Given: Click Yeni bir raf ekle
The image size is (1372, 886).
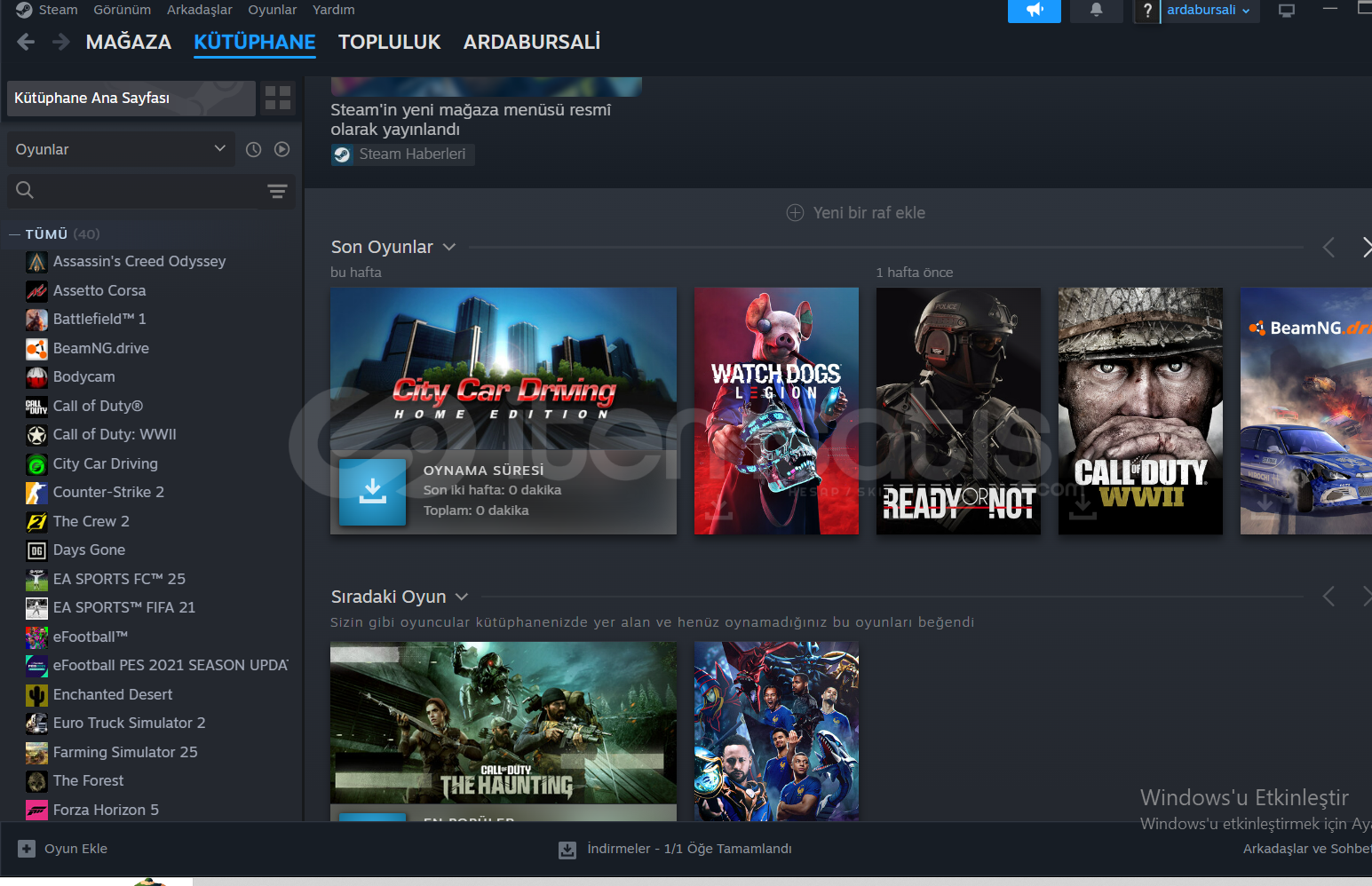Looking at the screenshot, I should pyautogui.click(x=856, y=213).
